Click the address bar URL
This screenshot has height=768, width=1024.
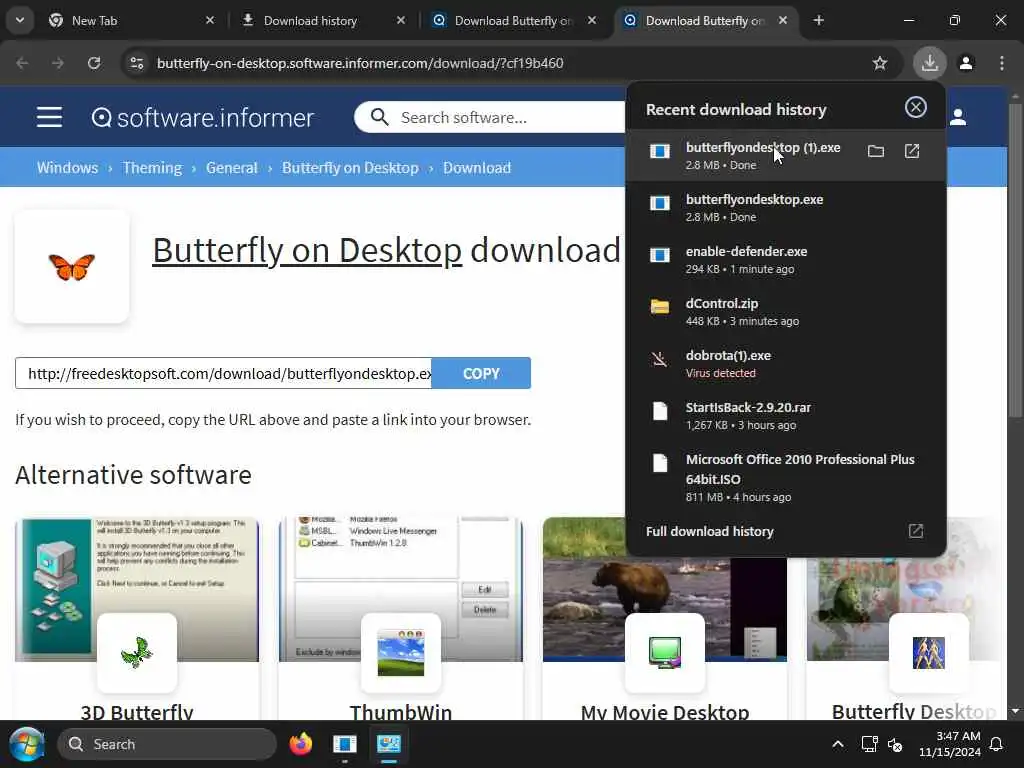[x=360, y=63]
